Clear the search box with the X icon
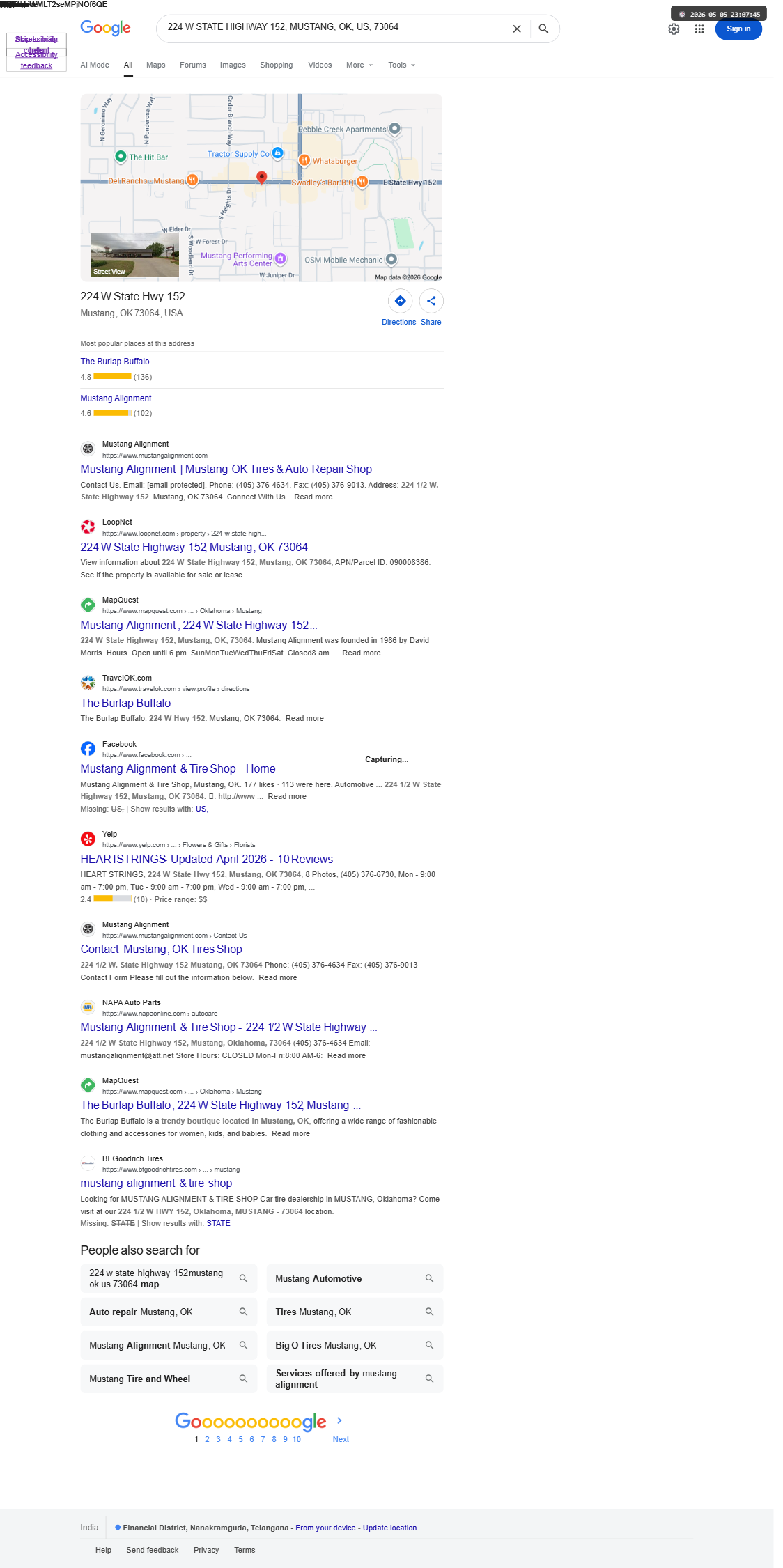 (517, 29)
